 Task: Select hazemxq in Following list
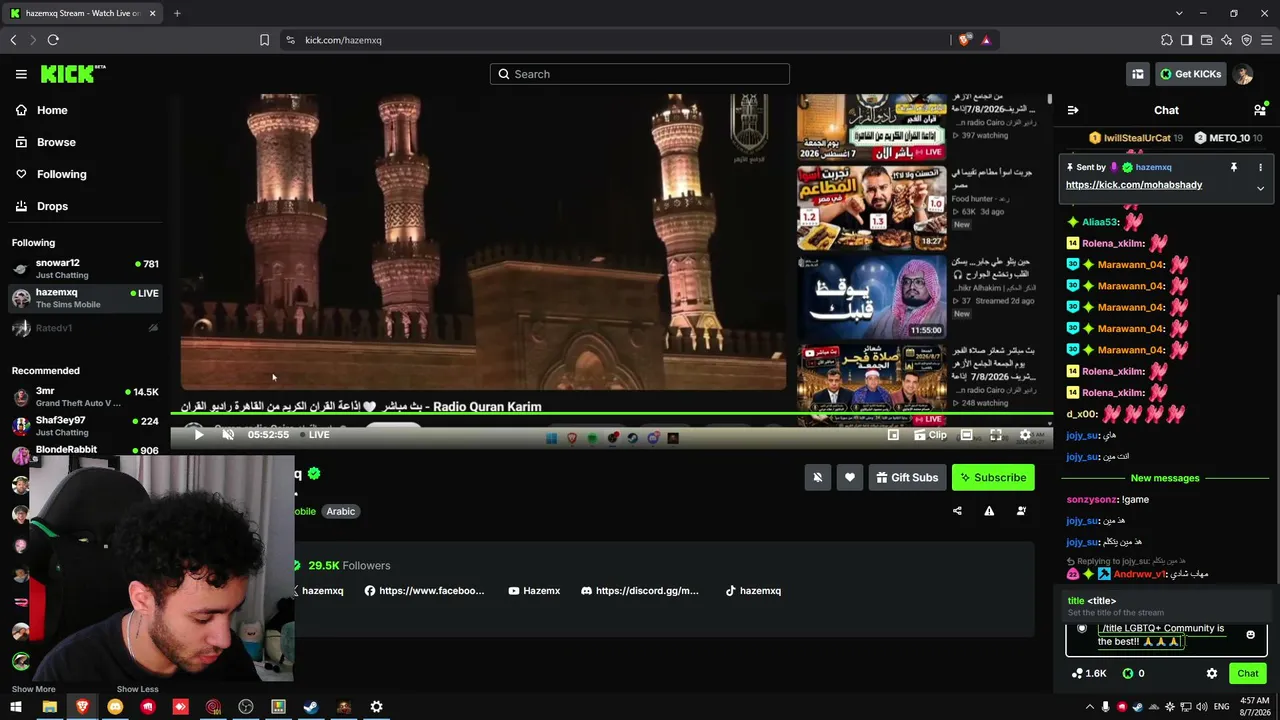point(85,298)
